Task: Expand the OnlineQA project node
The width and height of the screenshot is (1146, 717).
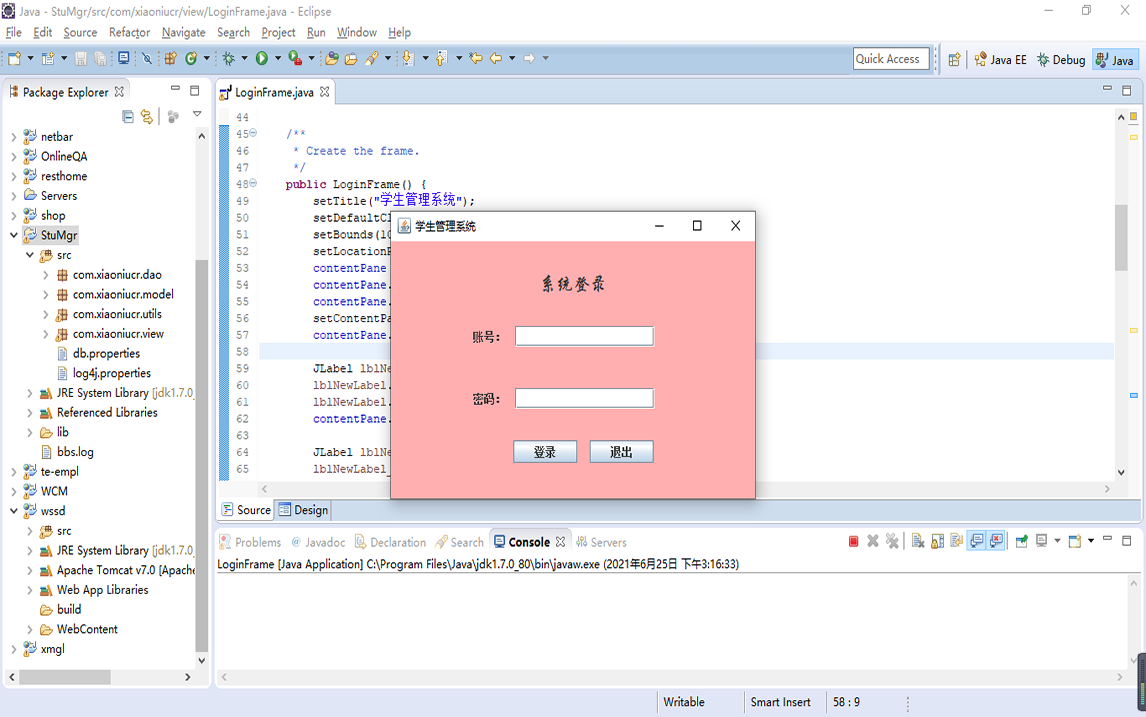Action: tap(13, 156)
